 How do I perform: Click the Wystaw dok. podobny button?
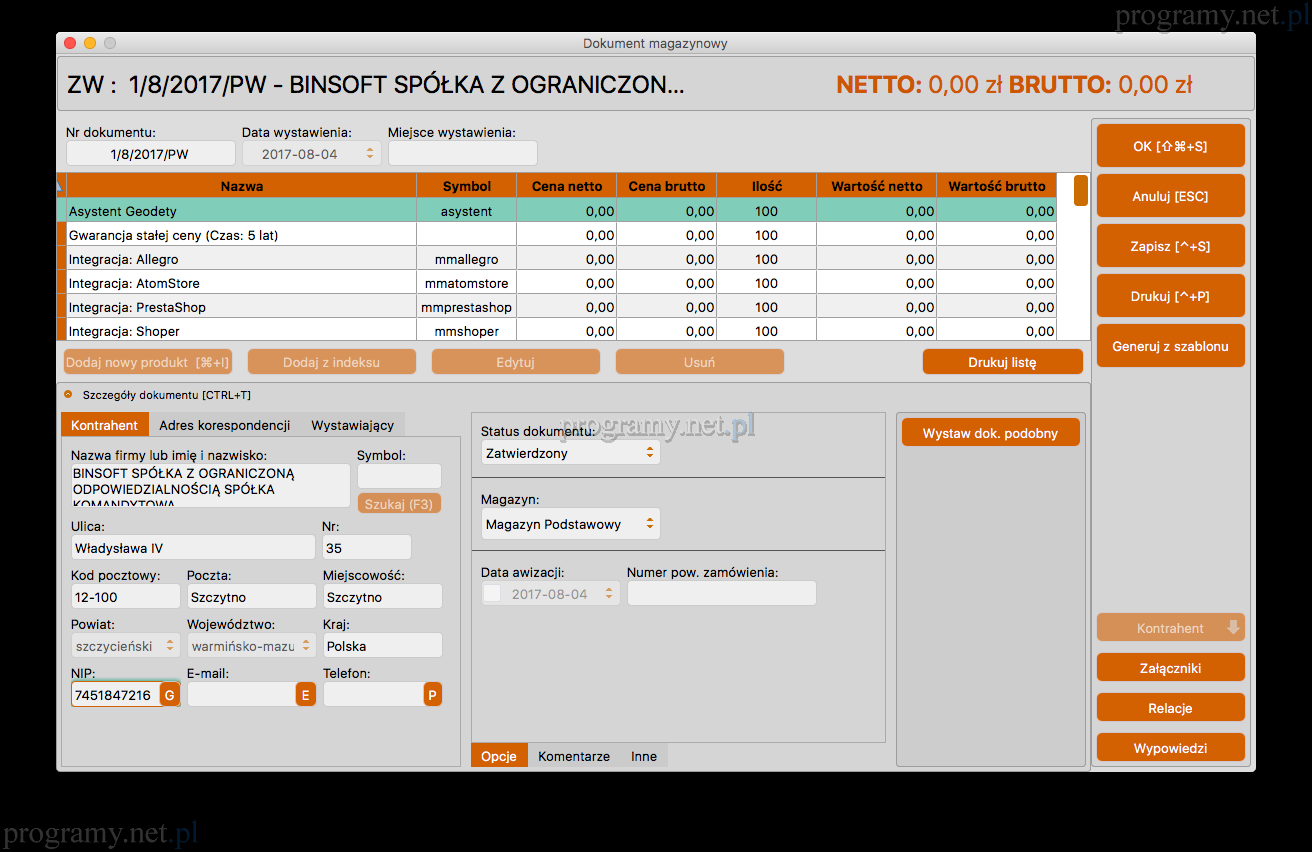[x=990, y=433]
